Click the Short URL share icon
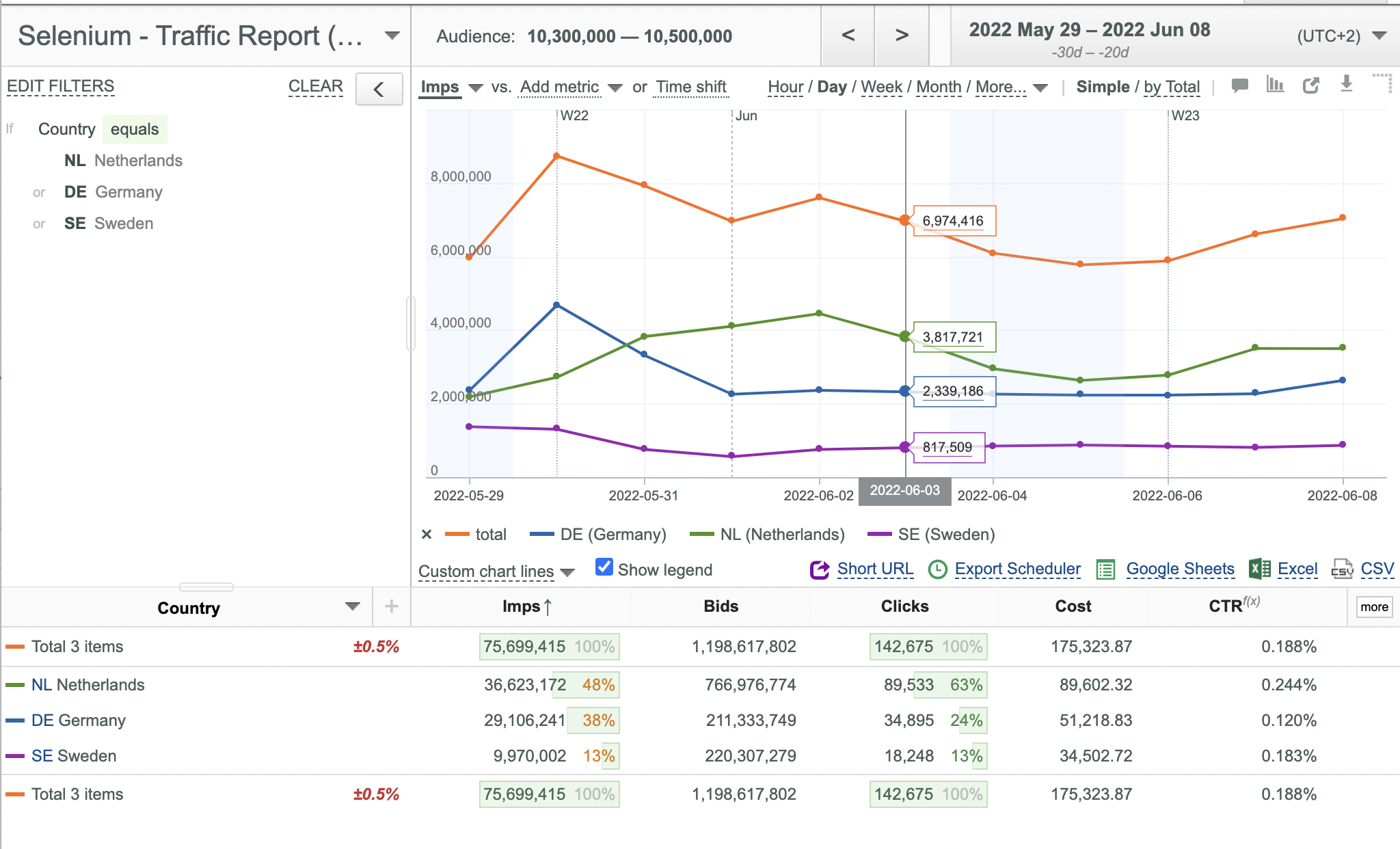The height and width of the screenshot is (849, 1400). pyautogui.click(x=819, y=569)
